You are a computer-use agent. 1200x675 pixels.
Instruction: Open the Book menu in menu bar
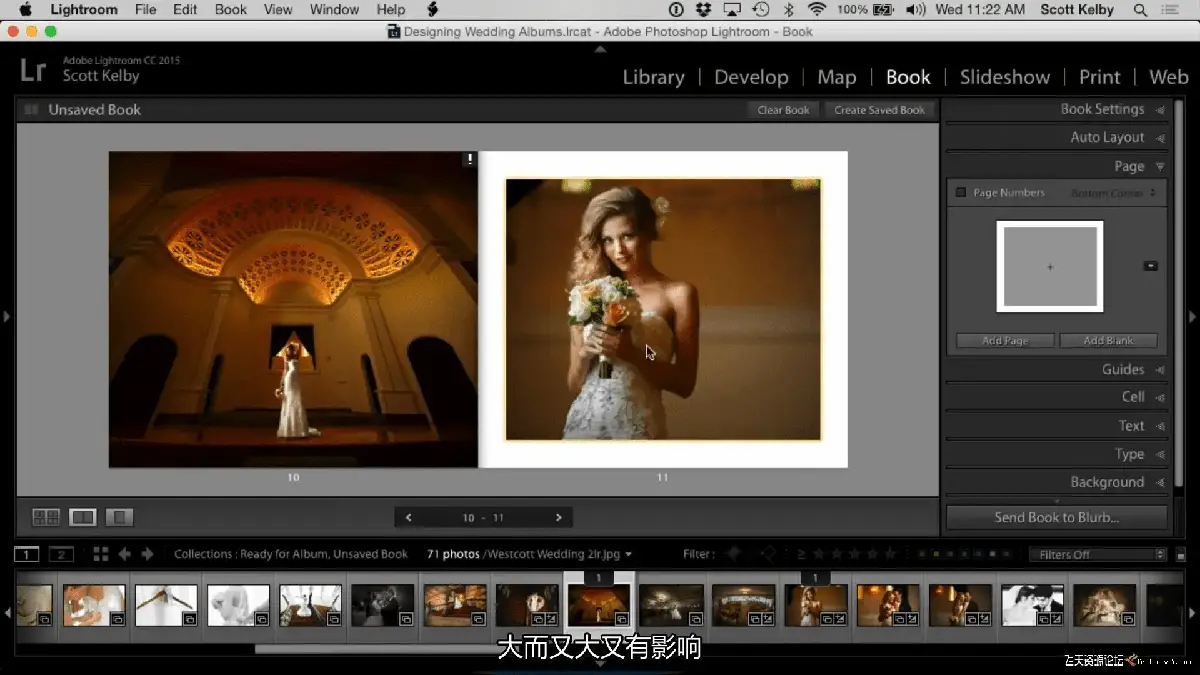(x=230, y=9)
